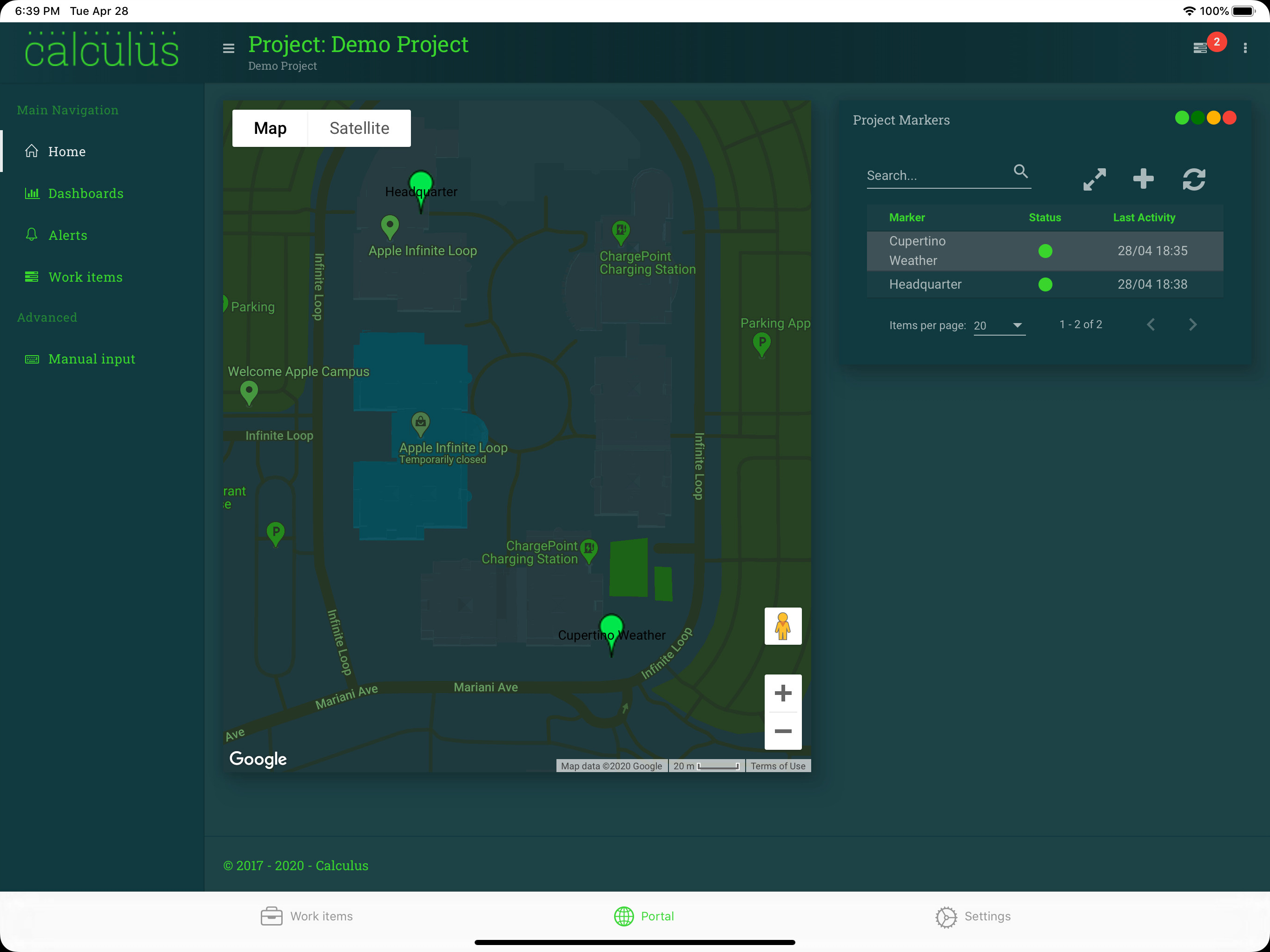Click the Google logo on the map

(258, 759)
